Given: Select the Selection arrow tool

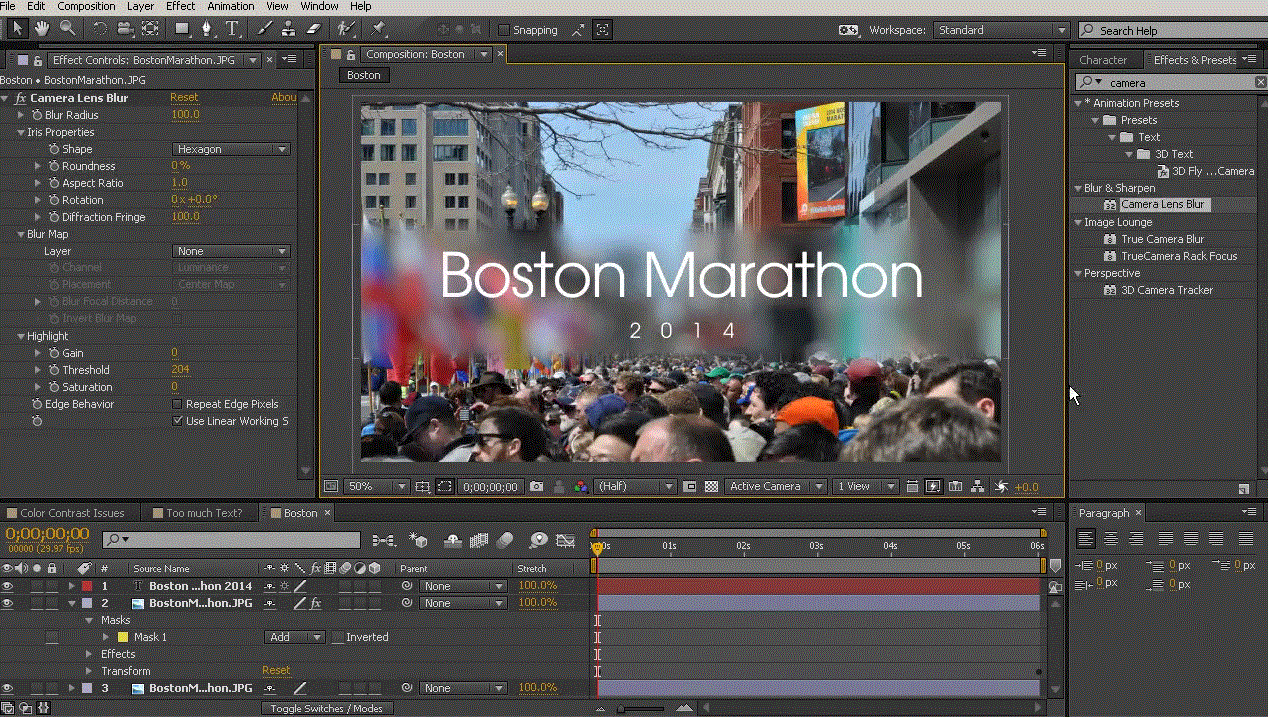Looking at the screenshot, I should click(x=17, y=29).
